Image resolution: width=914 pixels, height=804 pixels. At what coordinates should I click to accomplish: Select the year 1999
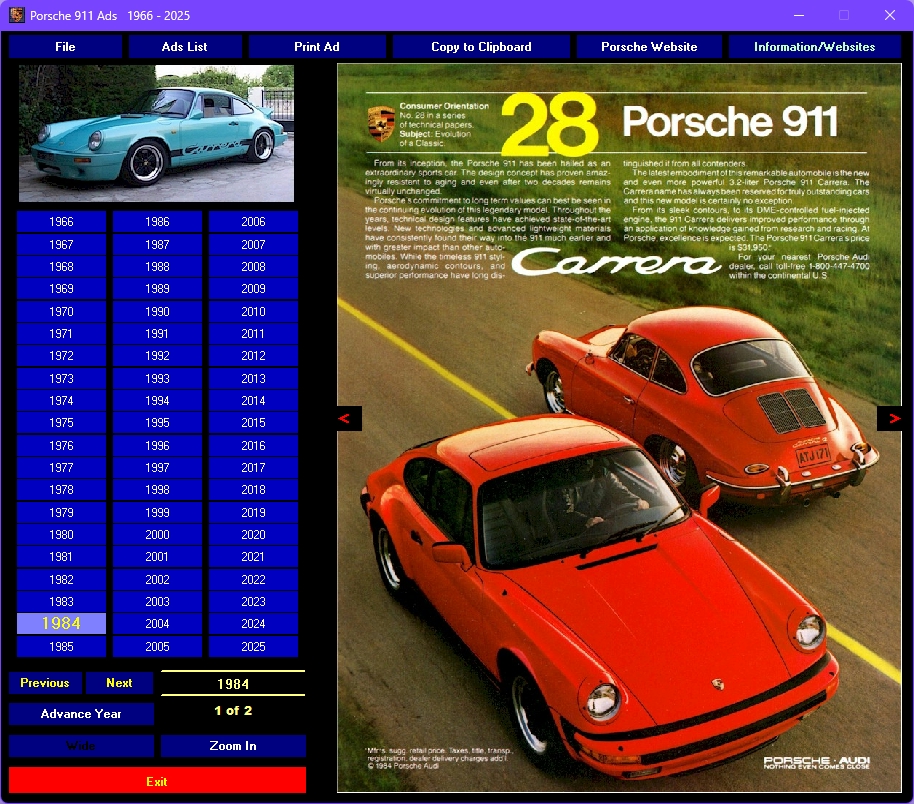coord(157,512)
